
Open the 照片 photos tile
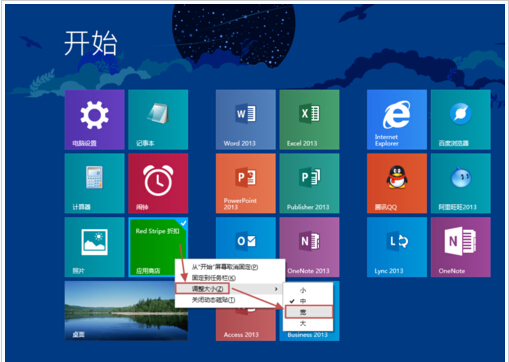95,247
